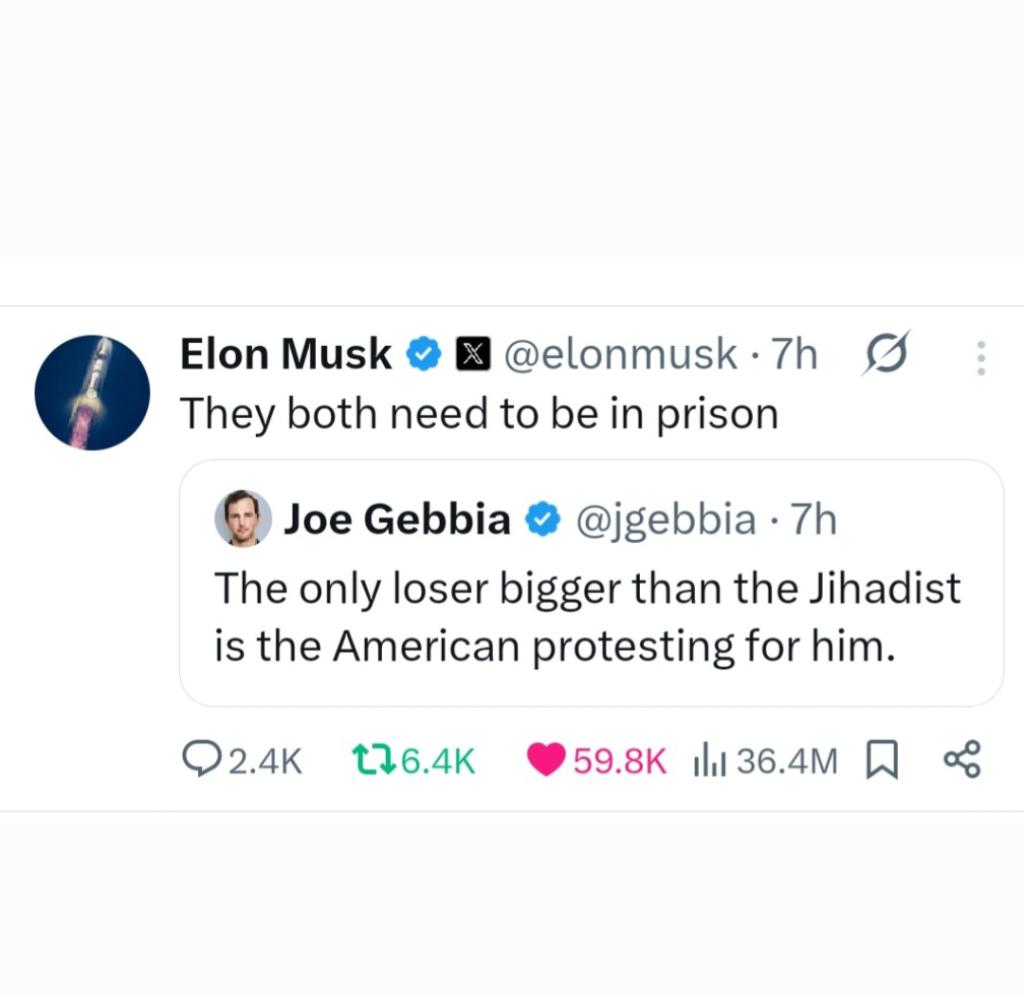1024x994 pixels.
Task: Click the Elon Musk display name
Action: coord(286,354)
